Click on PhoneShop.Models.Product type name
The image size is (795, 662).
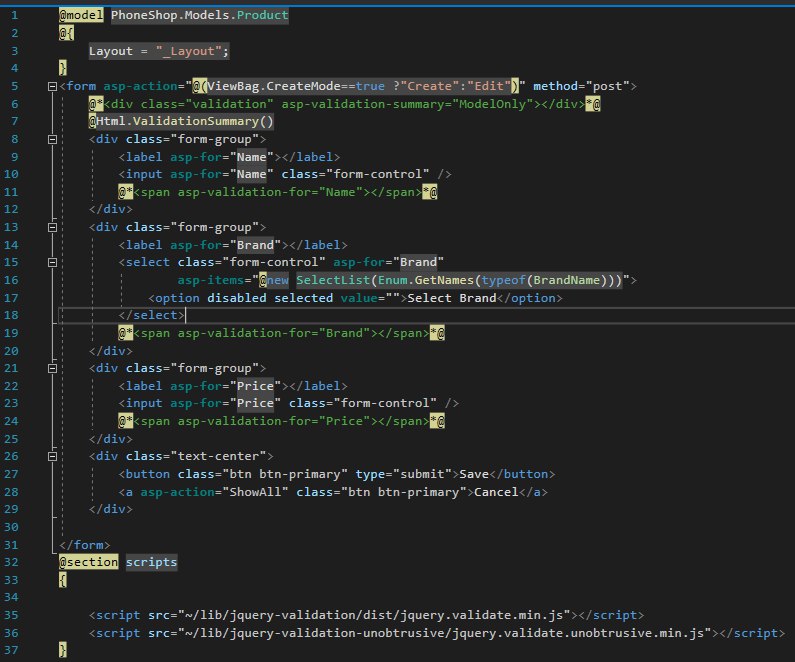[x=200, y=15]
